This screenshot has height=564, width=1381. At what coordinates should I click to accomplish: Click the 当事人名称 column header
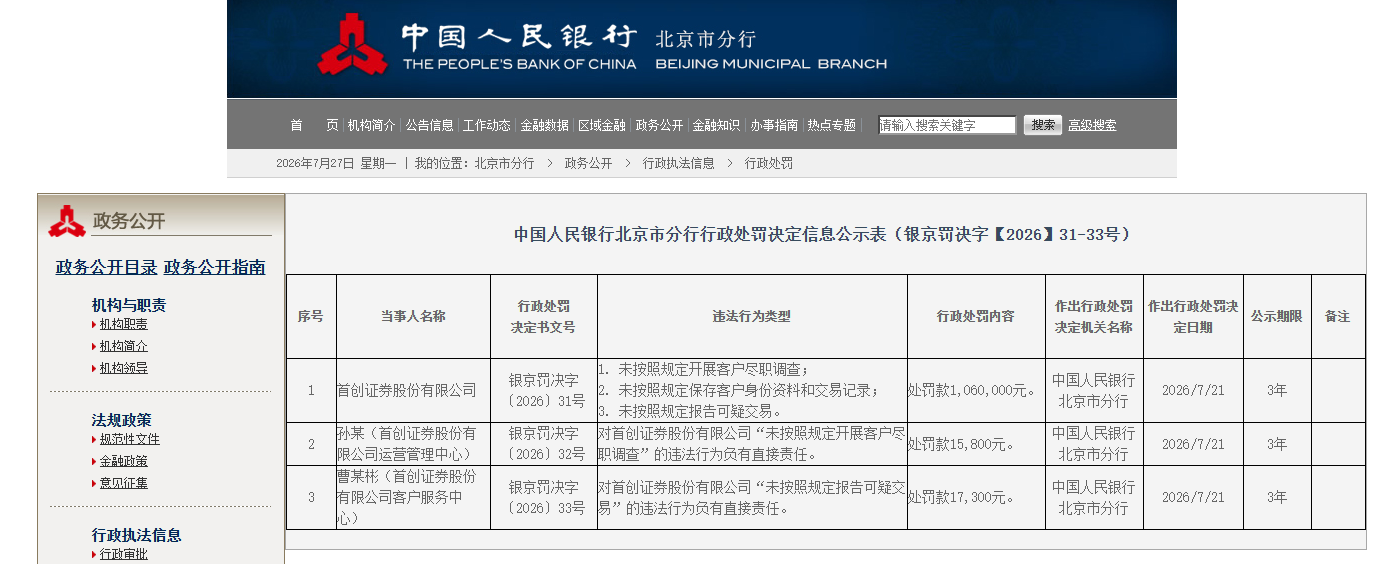coord(413,316)
